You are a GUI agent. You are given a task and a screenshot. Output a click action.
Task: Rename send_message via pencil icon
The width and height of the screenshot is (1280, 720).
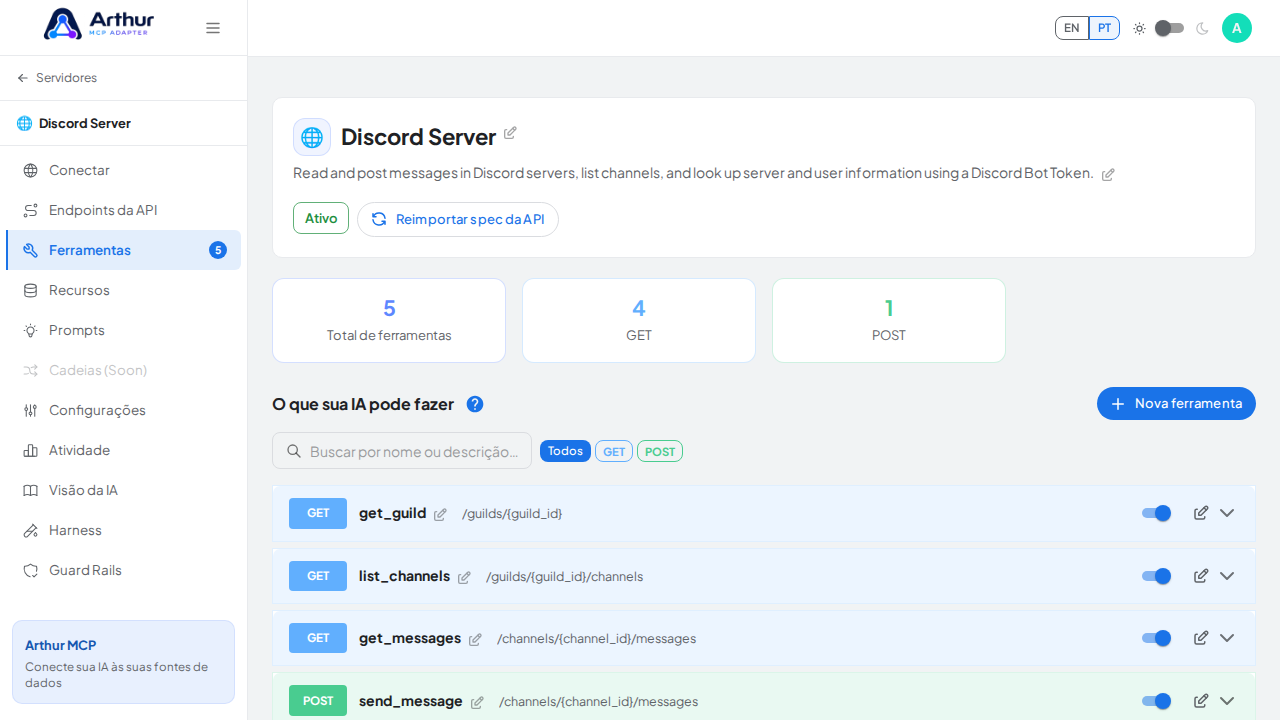tap(477, 702)
